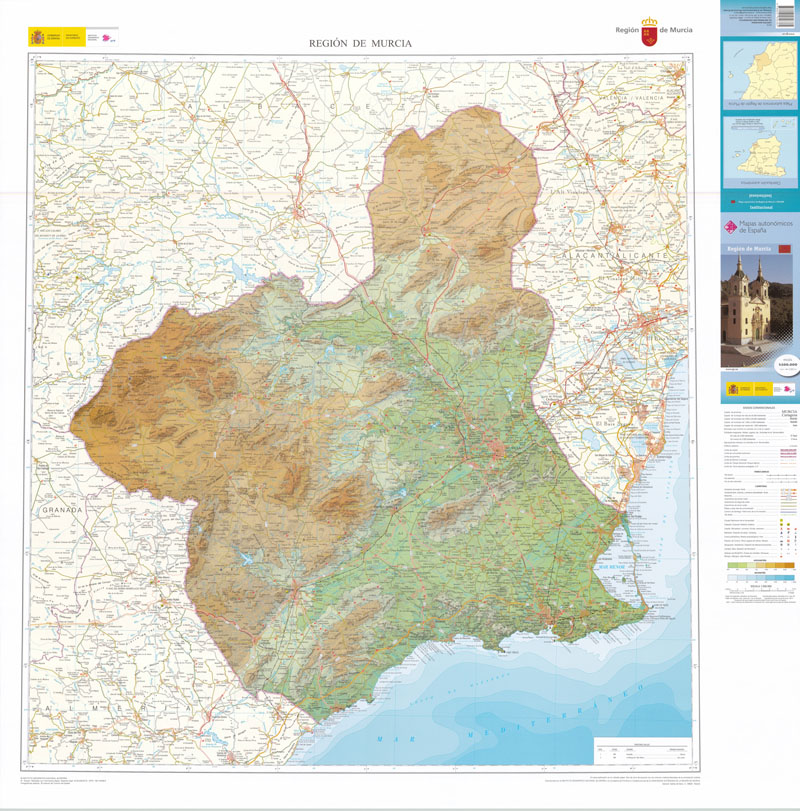Click the white table box over the sea
The image size is (800, 811).
(643, 750)
